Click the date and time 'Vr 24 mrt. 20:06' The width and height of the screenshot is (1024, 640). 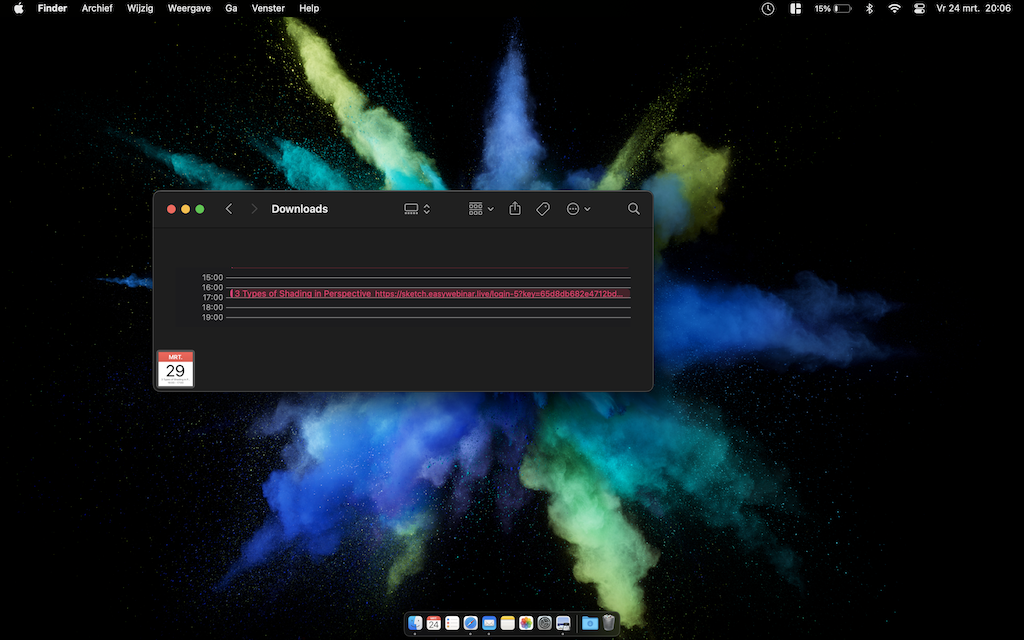(x=973, y=8)
